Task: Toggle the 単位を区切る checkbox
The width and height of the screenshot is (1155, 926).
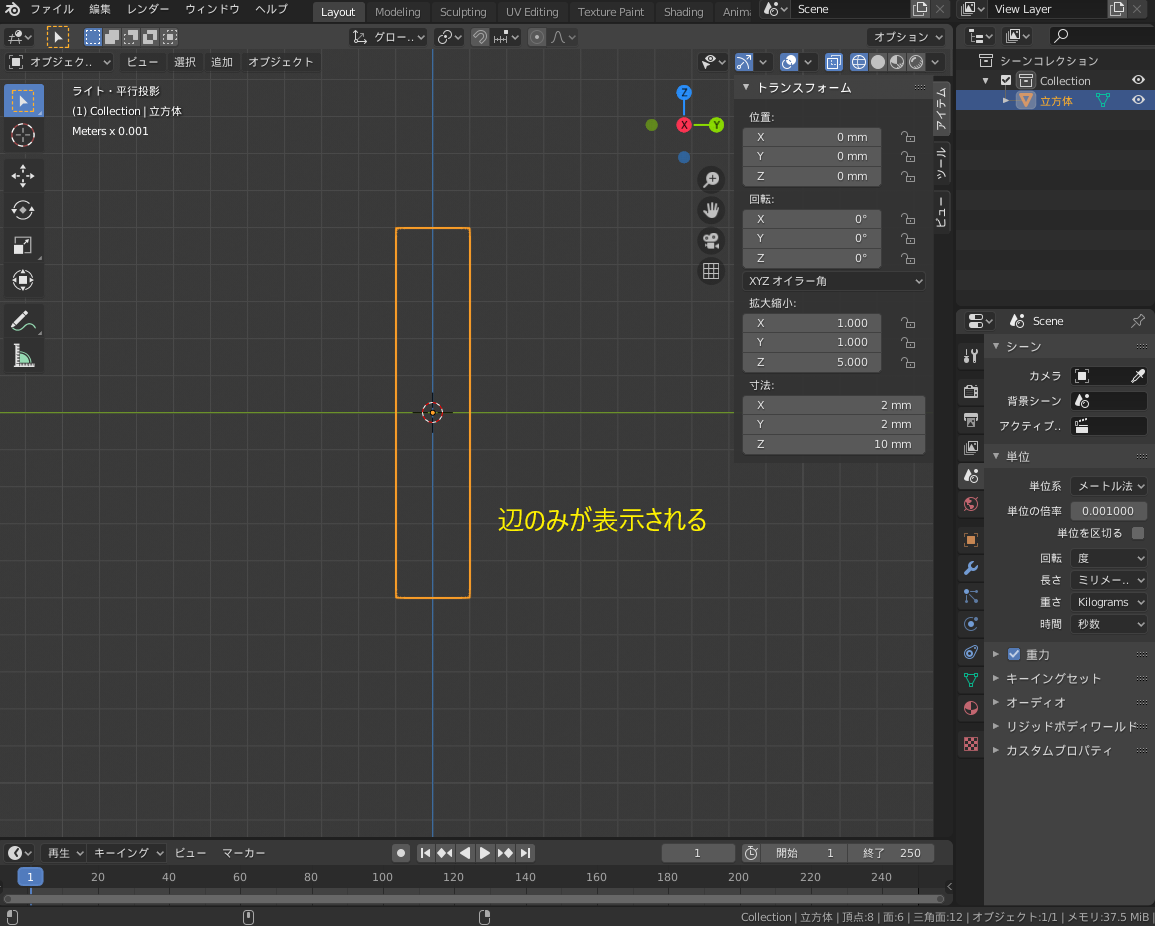Action: 1138,533
